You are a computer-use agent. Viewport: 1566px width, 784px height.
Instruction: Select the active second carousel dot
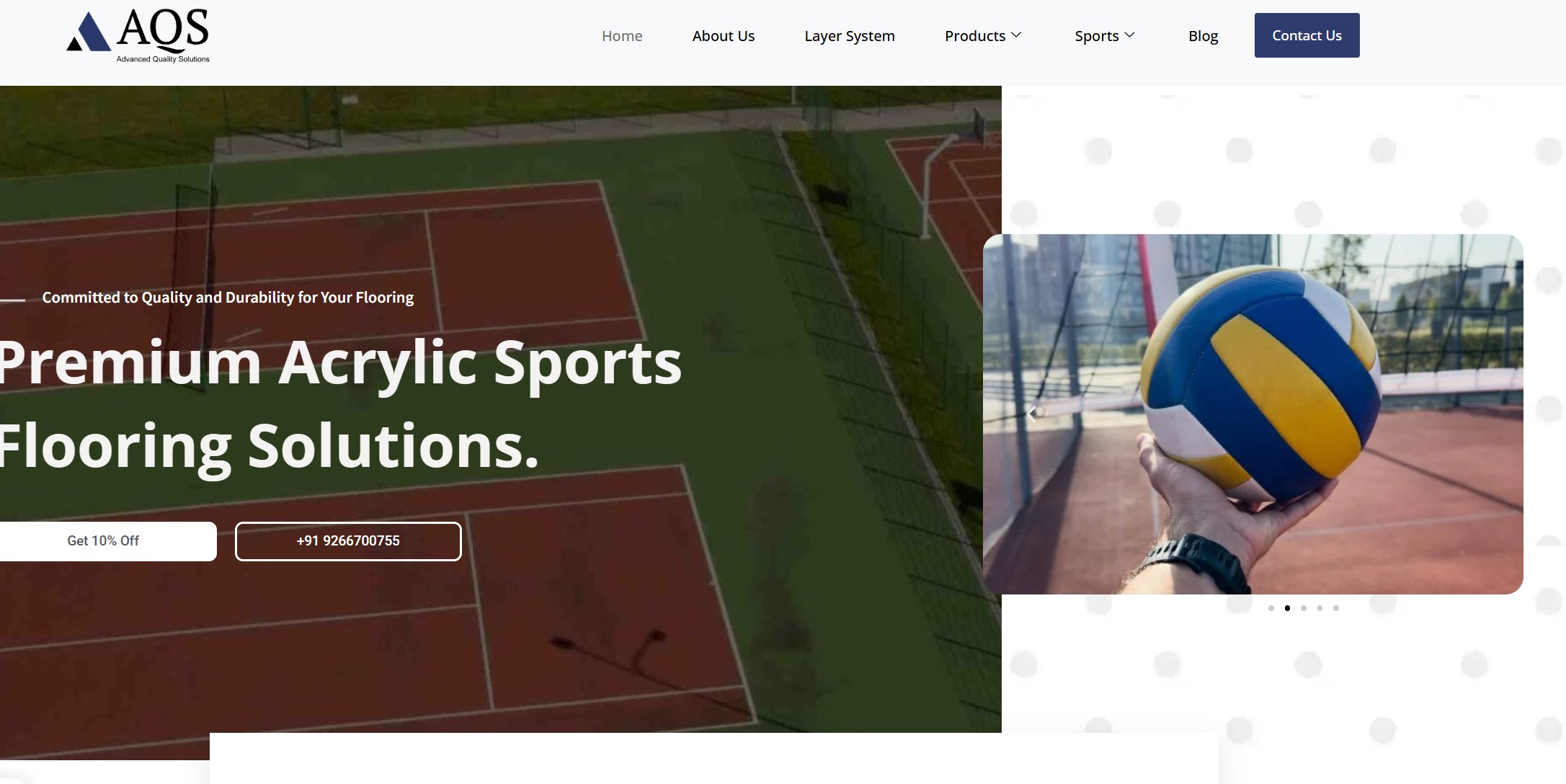pyautogui.click(x=1287, y=608)
